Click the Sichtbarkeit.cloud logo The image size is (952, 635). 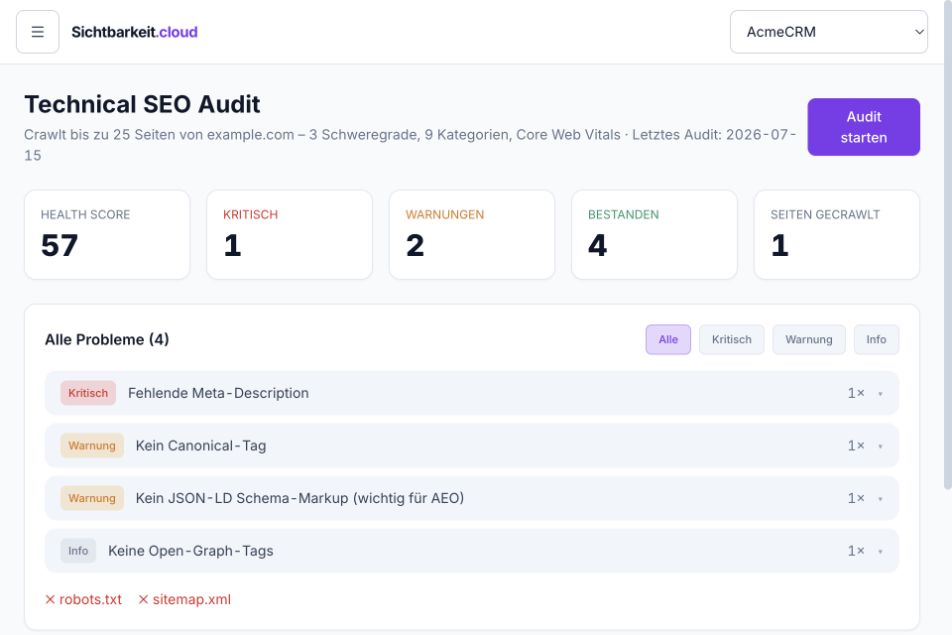tap(134, 32)
